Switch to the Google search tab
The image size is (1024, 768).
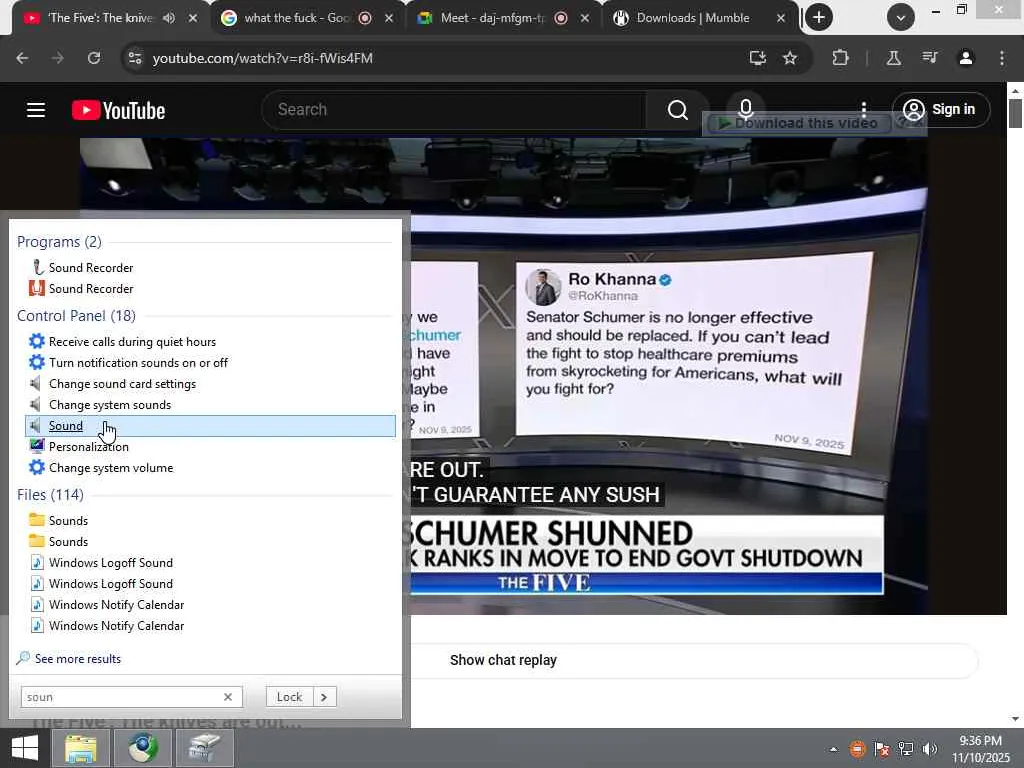click(x=296, y=18)
